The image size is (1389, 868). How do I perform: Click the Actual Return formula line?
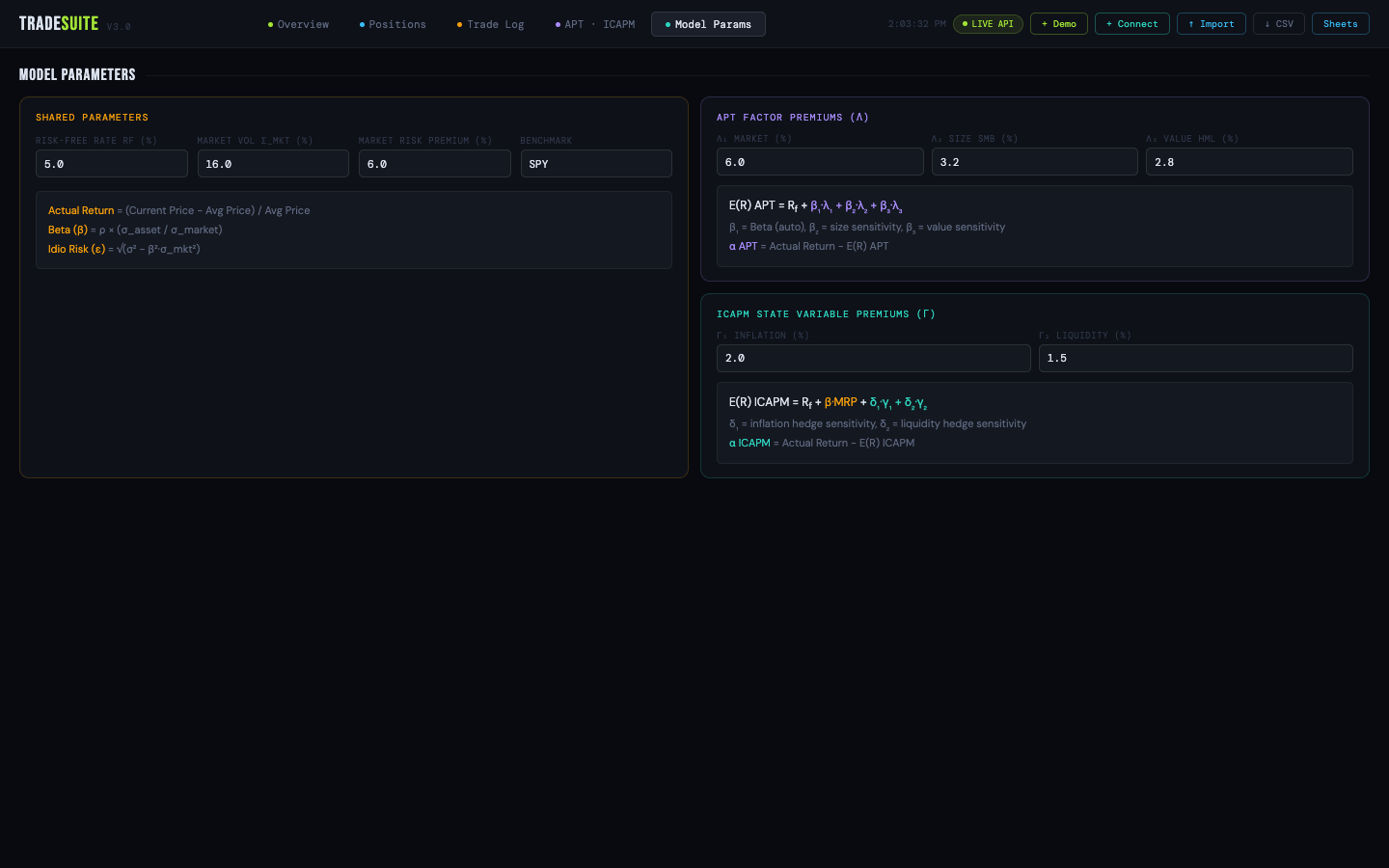pos(179,210)
